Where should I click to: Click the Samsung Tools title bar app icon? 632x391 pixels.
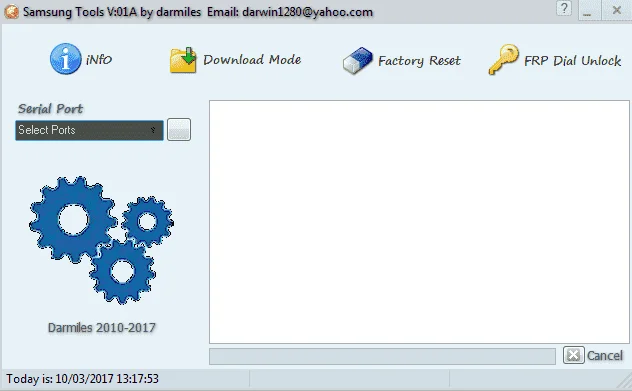[x=11, y=12]
